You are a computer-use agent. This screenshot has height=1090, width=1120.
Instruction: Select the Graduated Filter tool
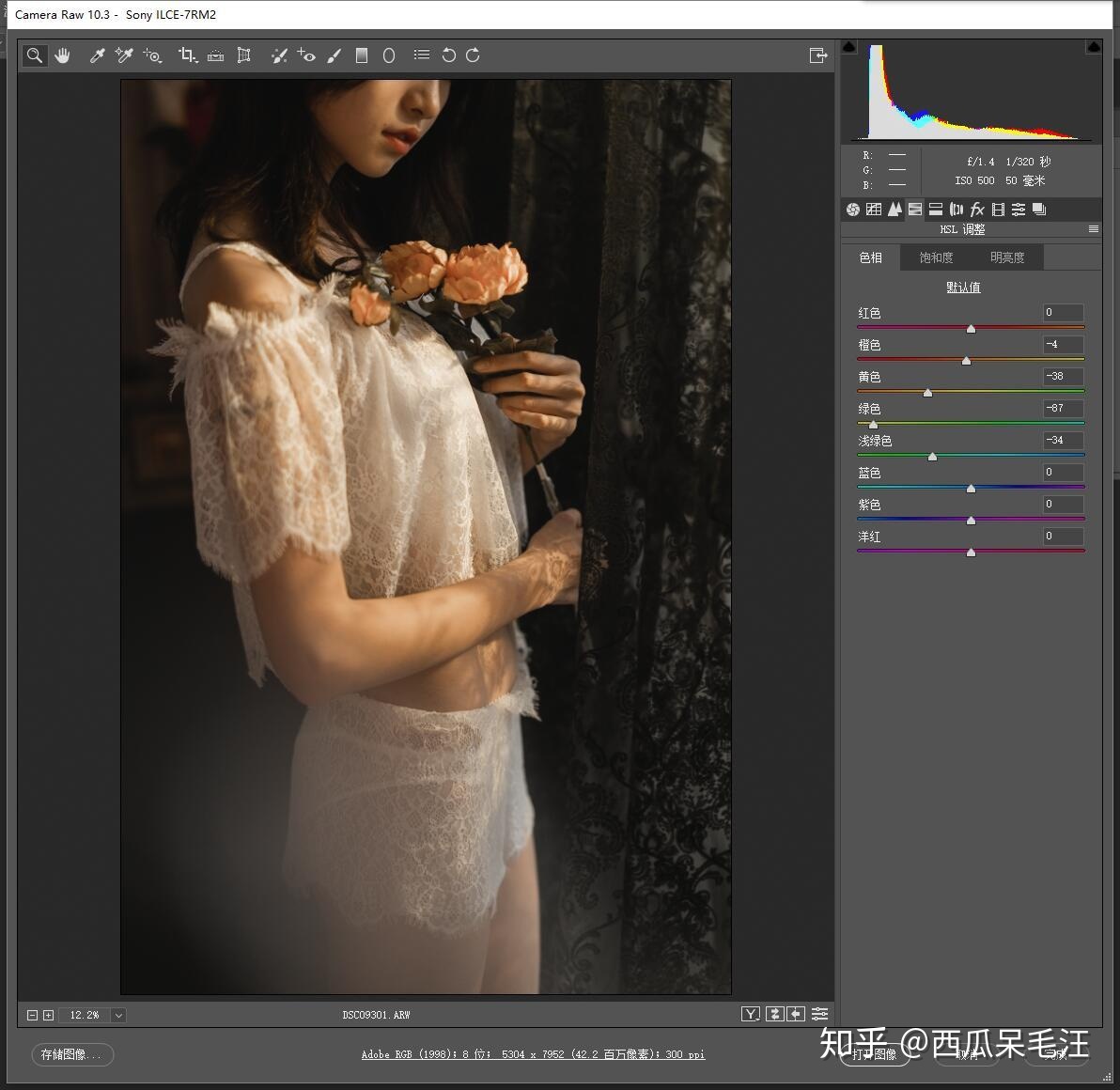point(362,55)
